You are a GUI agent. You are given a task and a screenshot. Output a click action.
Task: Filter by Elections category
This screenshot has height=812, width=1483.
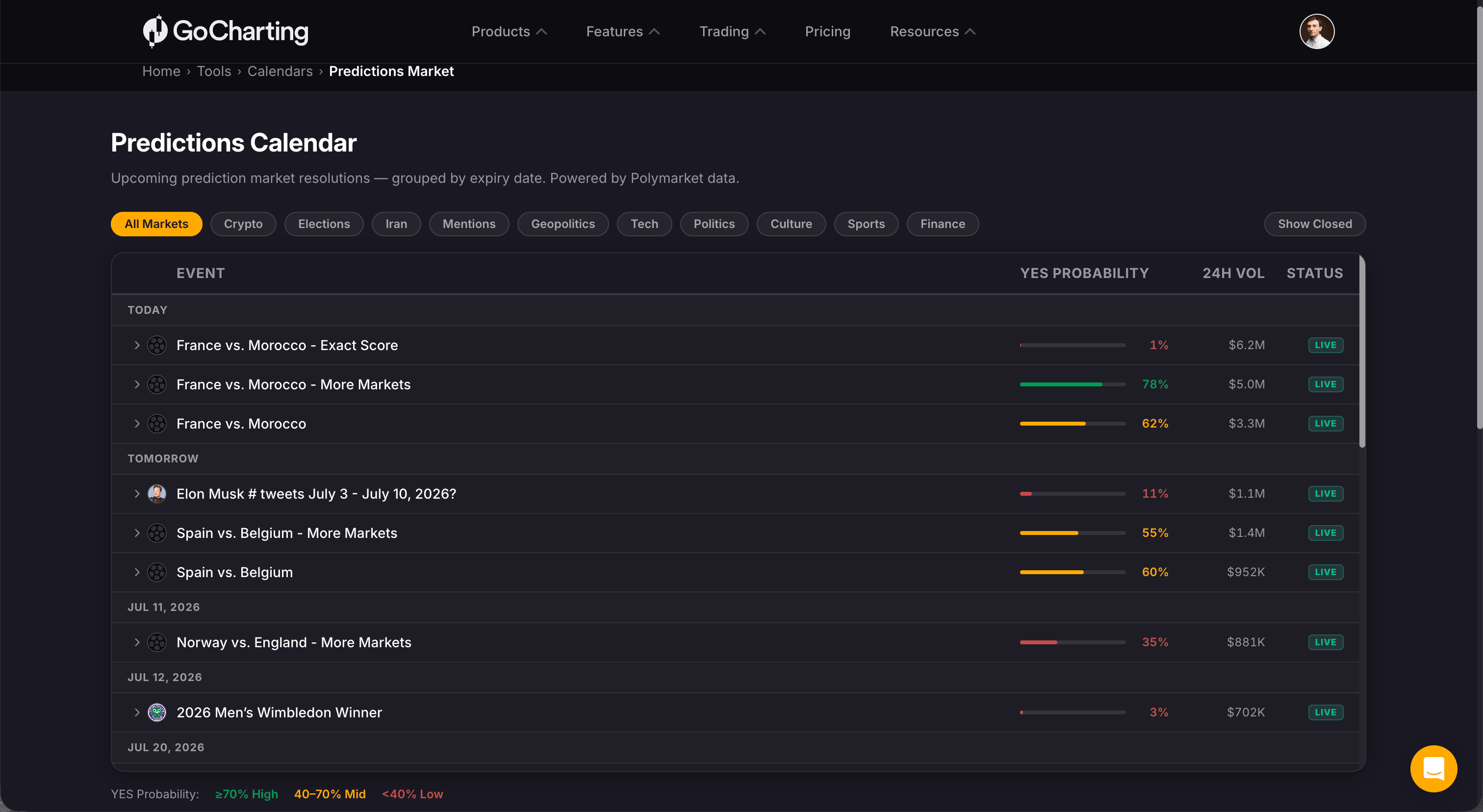pos(324,224)
